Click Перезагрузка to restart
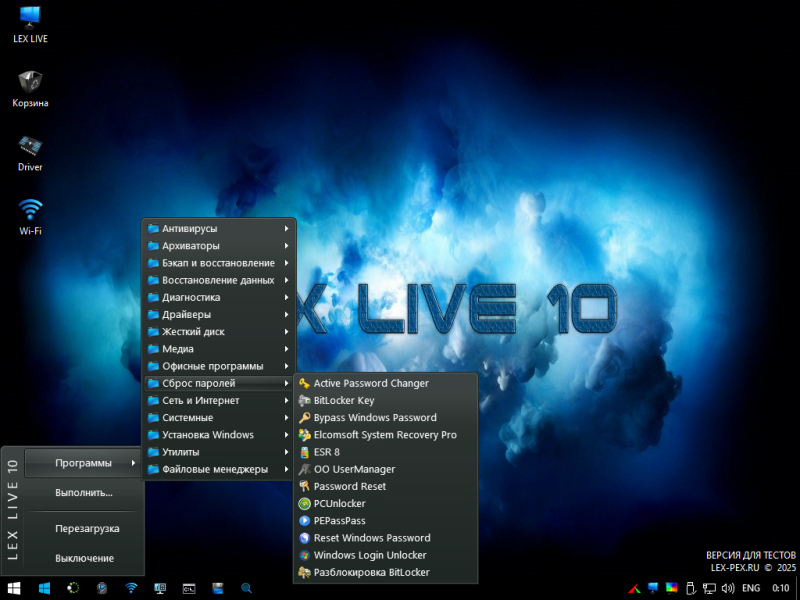This screenshot has height=600, width=800. (x=87, y=528)
